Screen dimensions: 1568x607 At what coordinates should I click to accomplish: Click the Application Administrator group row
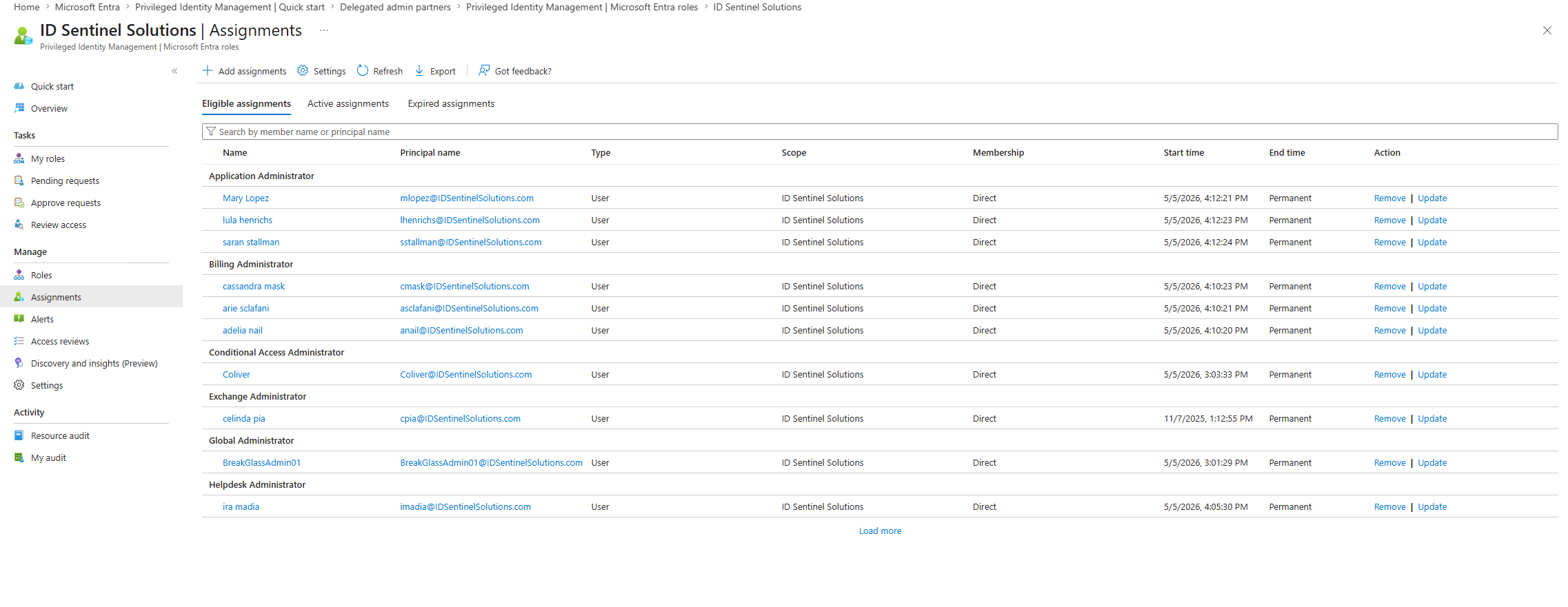pyautogui.click(x=880, y=176)
